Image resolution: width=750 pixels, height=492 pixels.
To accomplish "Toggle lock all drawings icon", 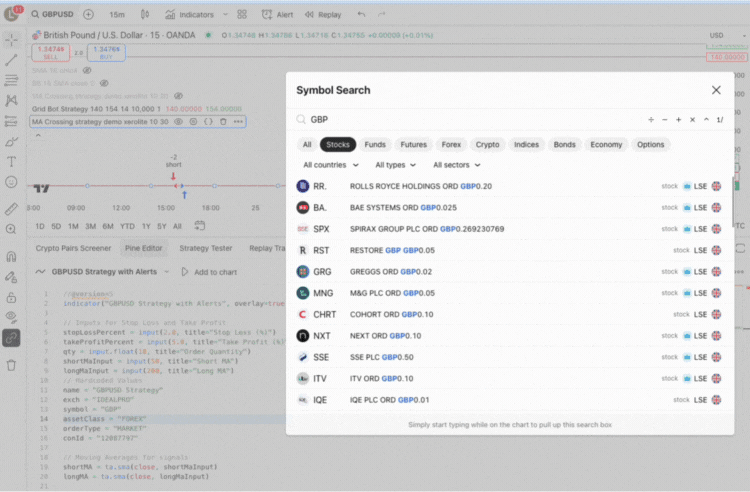I will pos(11,297).
